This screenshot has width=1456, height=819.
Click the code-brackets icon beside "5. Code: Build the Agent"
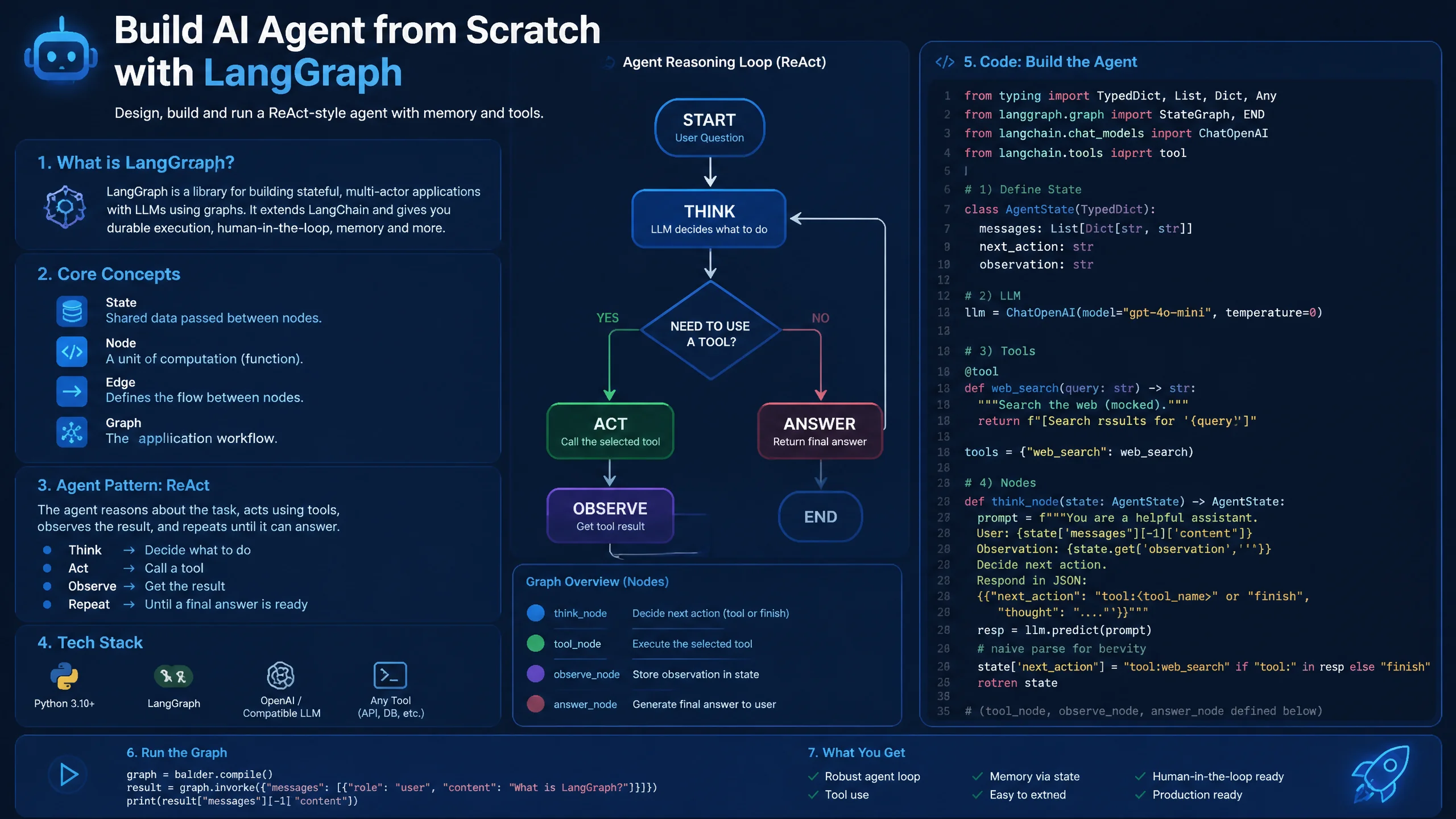point(945,62)
